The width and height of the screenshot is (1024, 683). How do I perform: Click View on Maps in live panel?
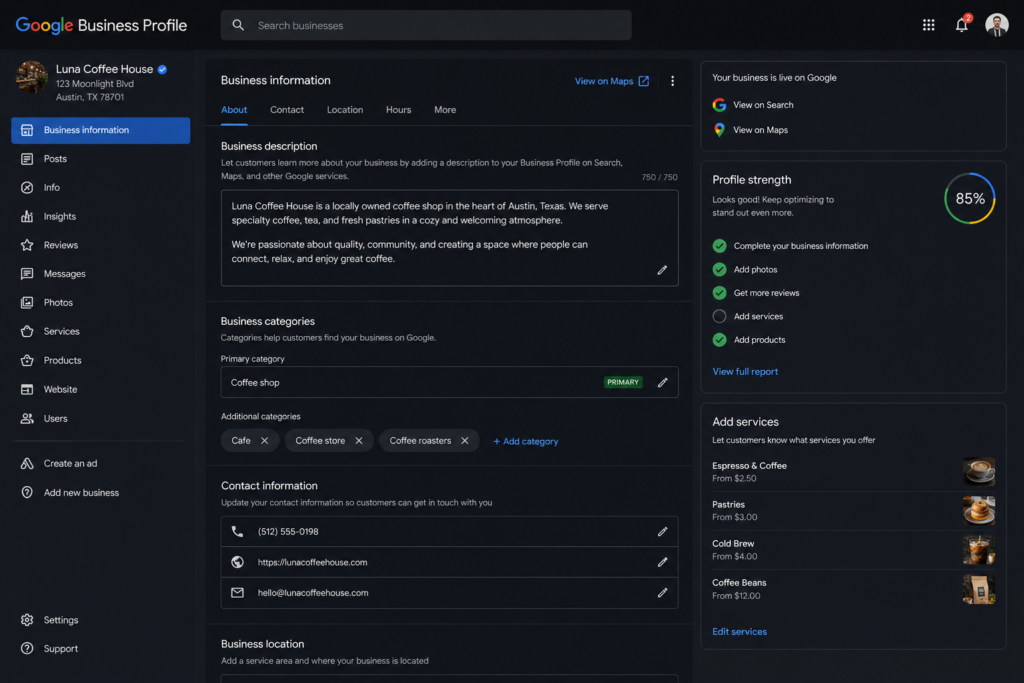click(x=750, y=130)
